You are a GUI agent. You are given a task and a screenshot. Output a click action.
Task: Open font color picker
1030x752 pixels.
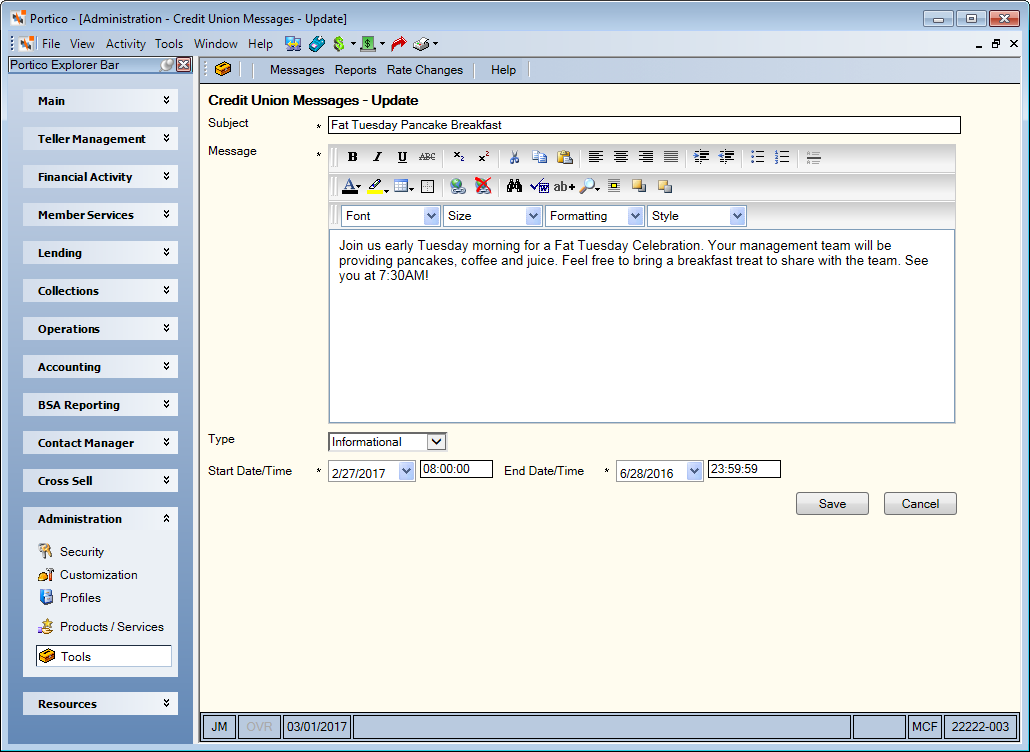coord(351,187)
